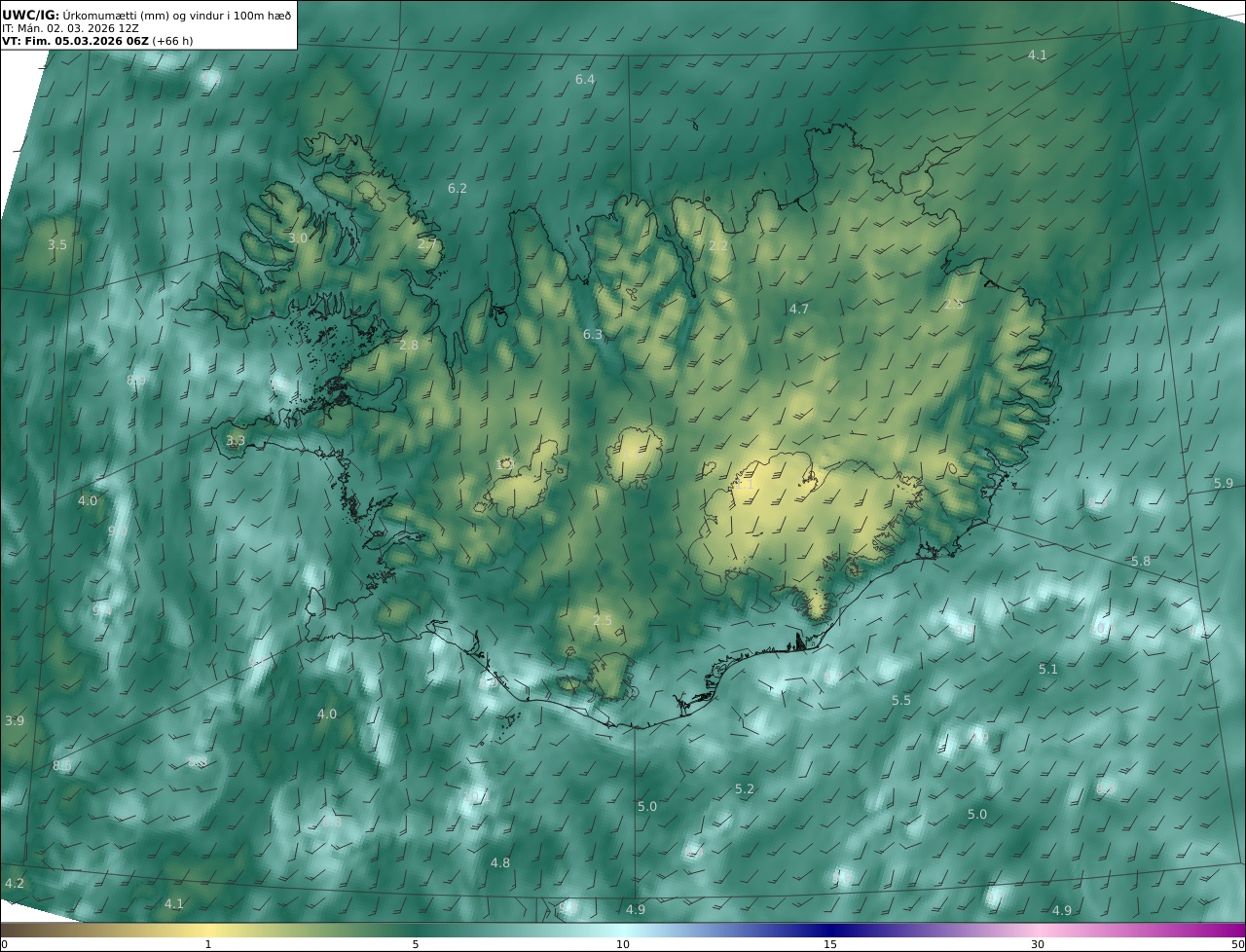Click the 5.5 value on the map
1246x952 pixels.
901,700
